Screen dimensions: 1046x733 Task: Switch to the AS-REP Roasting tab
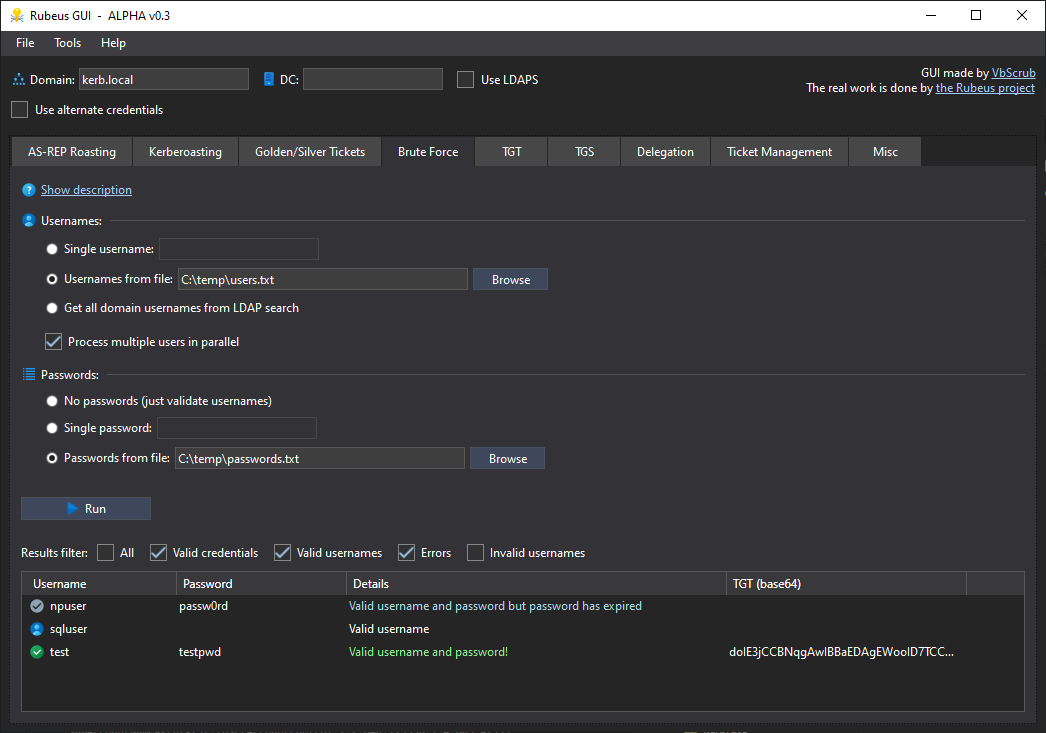[x=72, y=151]
